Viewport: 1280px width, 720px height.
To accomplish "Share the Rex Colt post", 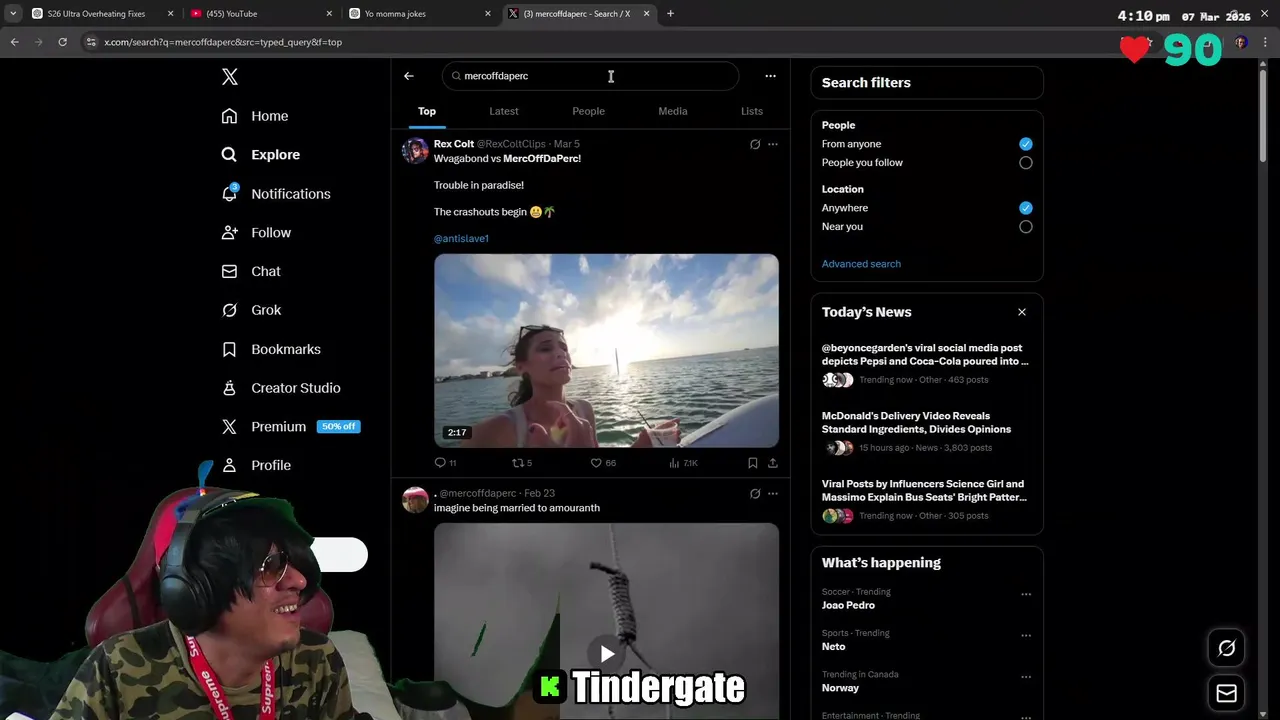I will (773, 463).
